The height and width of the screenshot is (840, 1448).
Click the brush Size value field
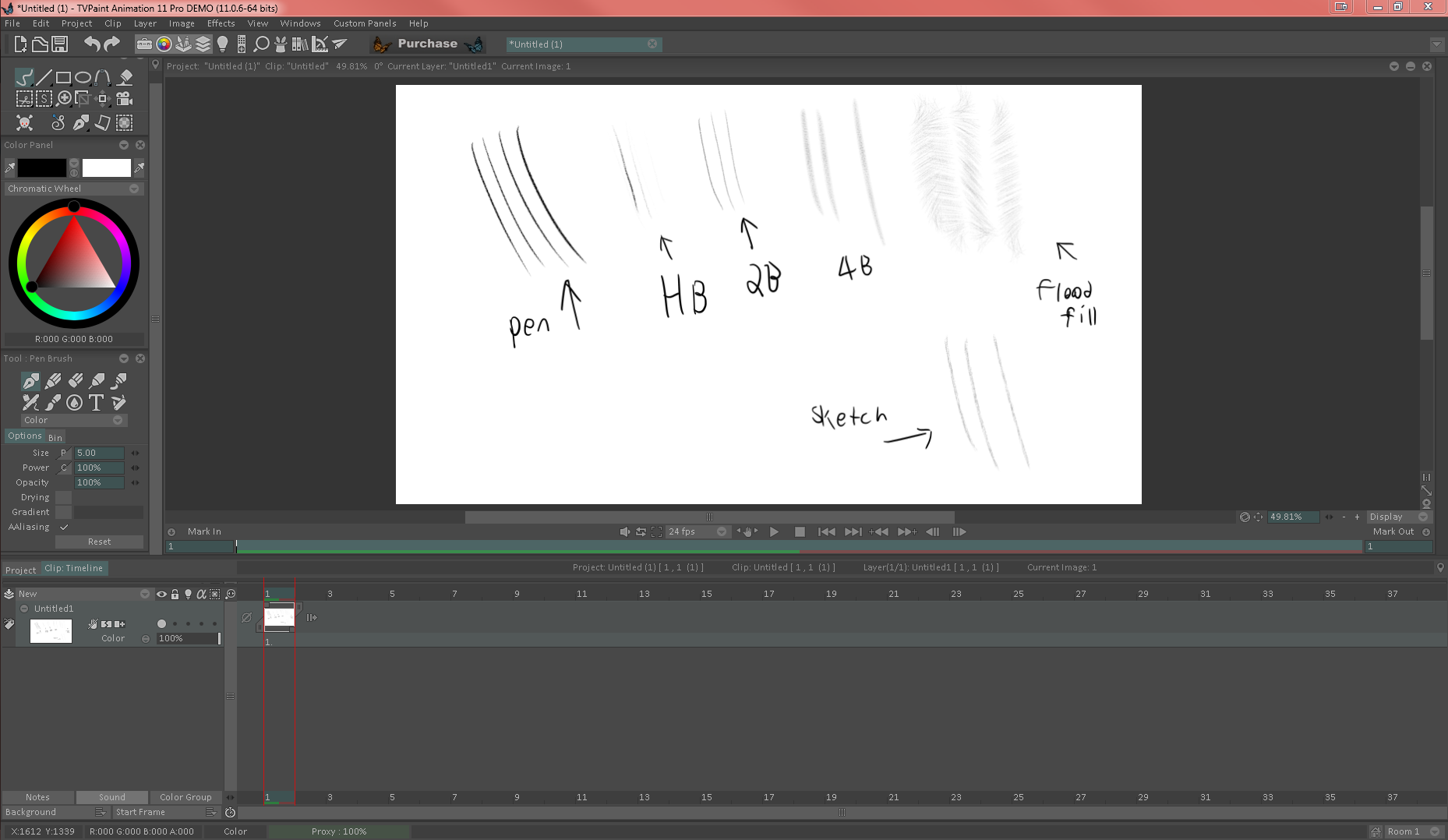coord(99,453)
